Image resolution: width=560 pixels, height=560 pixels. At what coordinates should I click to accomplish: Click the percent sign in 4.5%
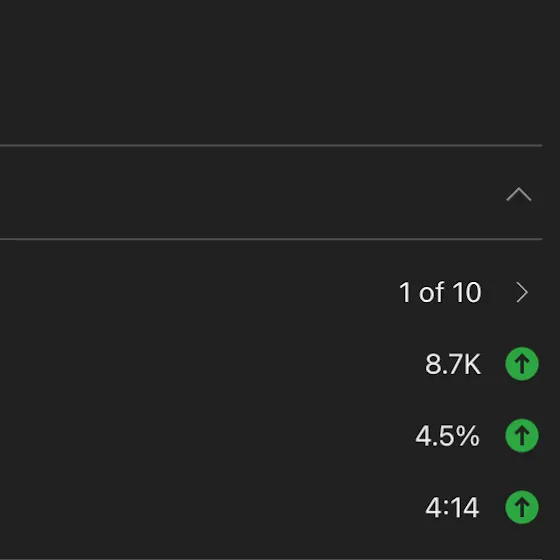467,436
